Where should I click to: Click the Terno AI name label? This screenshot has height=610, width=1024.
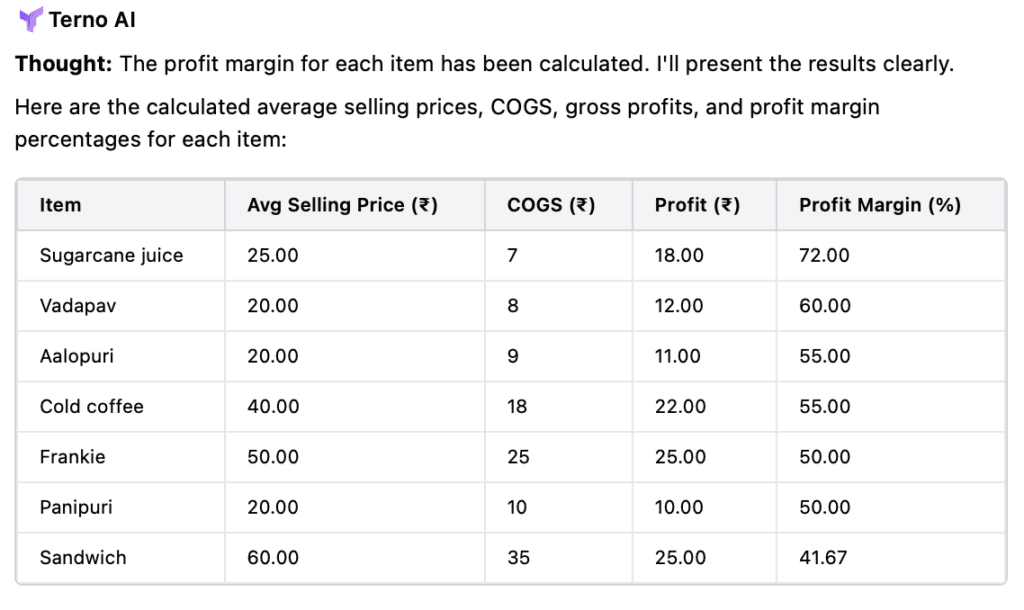[92, 19]
